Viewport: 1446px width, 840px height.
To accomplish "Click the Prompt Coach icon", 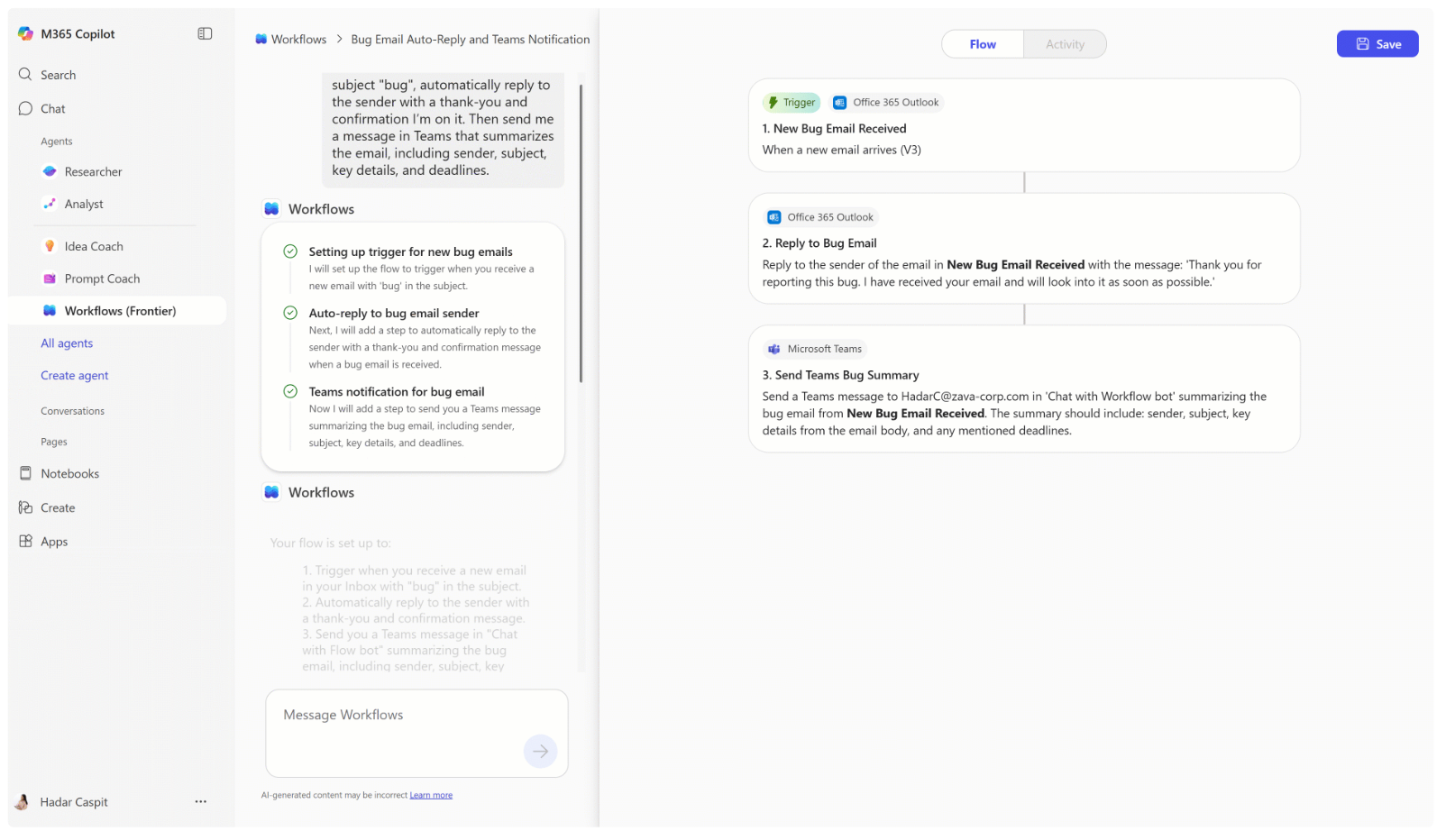I will tap(50, 279).
